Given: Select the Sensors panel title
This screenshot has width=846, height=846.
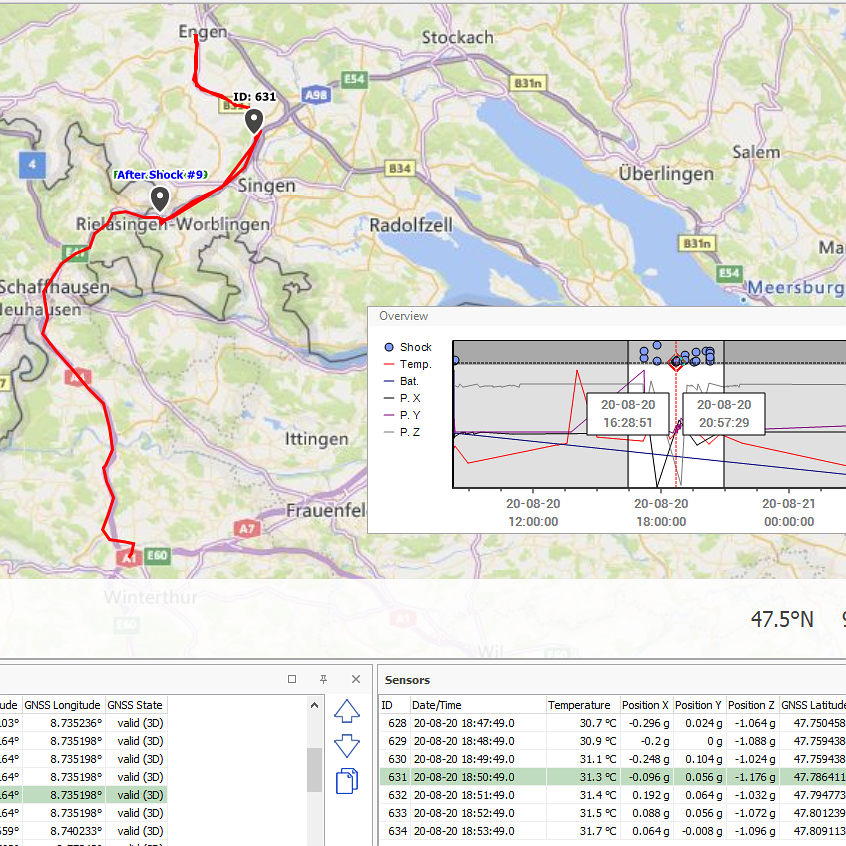Looking at the screenshot, I should point(407,680).
